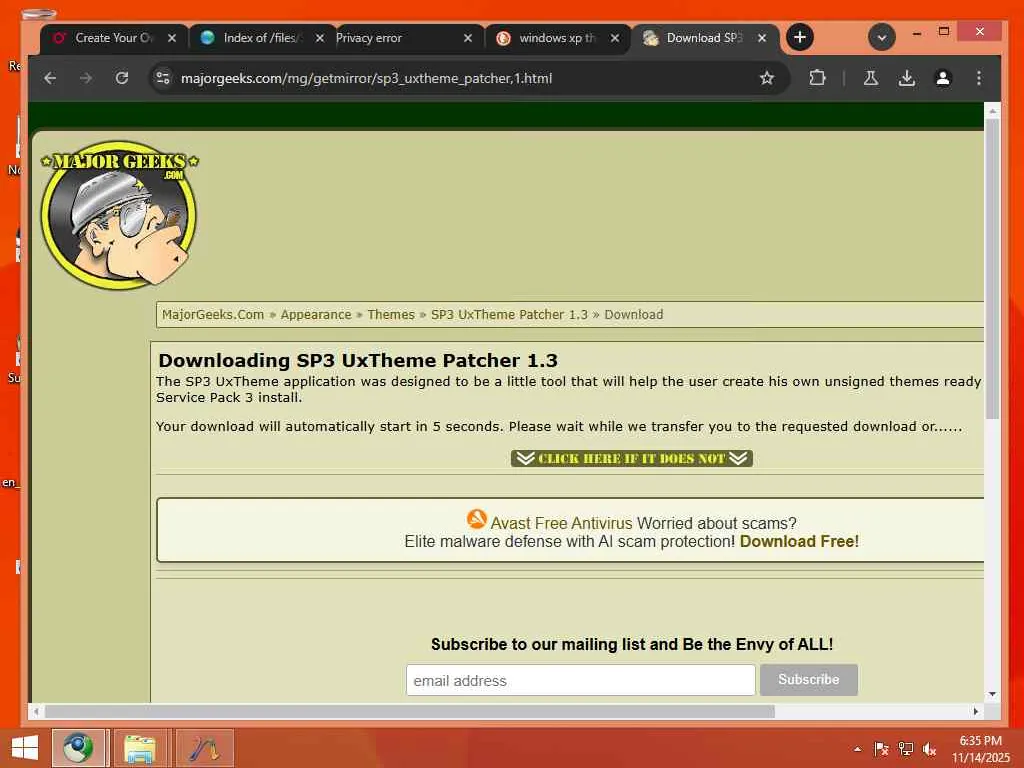
Task: Click the vertical scrollbar thumb
Action: coord(992,268)
